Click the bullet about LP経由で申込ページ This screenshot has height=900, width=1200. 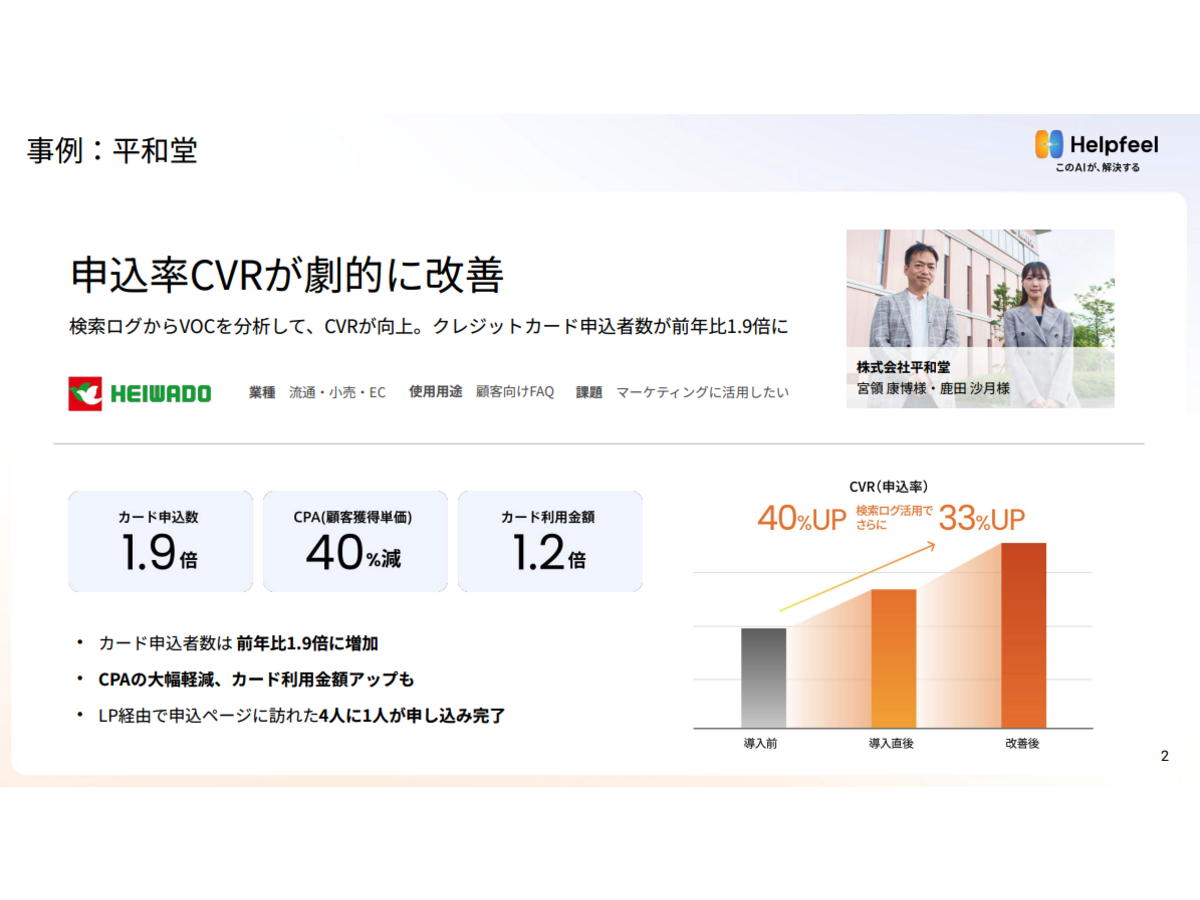302,715
